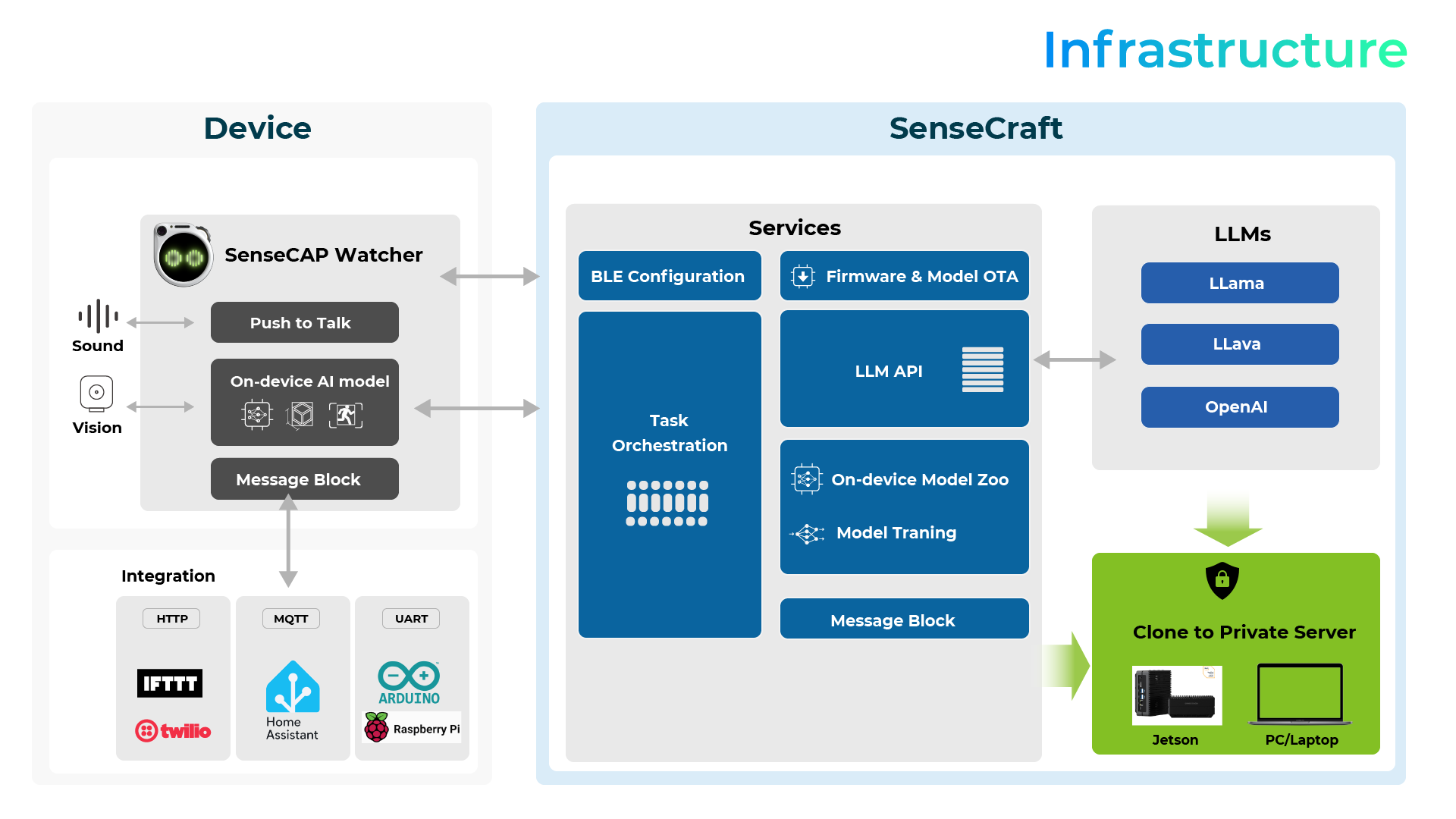Select the device Message Block
Image resolution: width=1456 pixels, height=819 pixels.
305,479
